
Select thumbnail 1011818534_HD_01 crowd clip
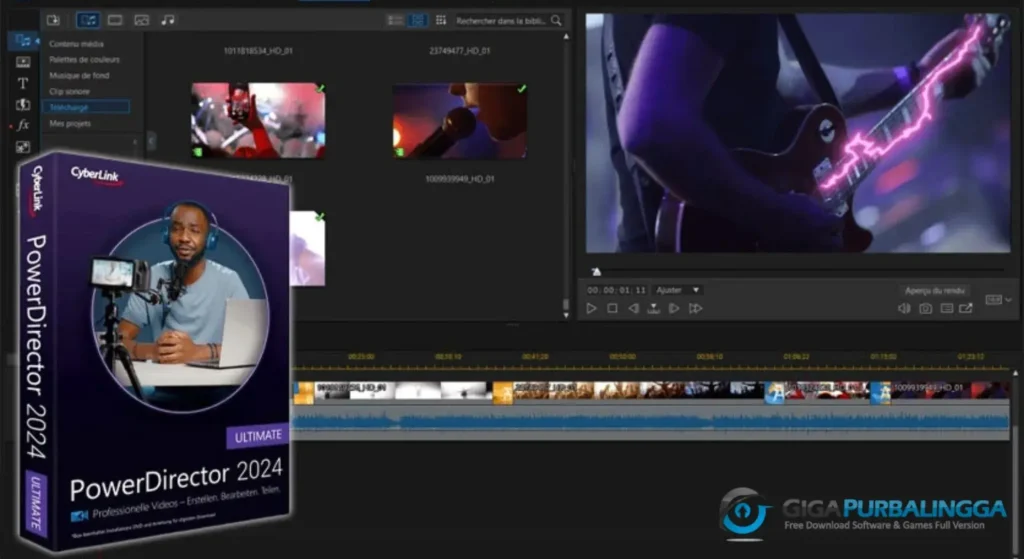tap(258, 120)
